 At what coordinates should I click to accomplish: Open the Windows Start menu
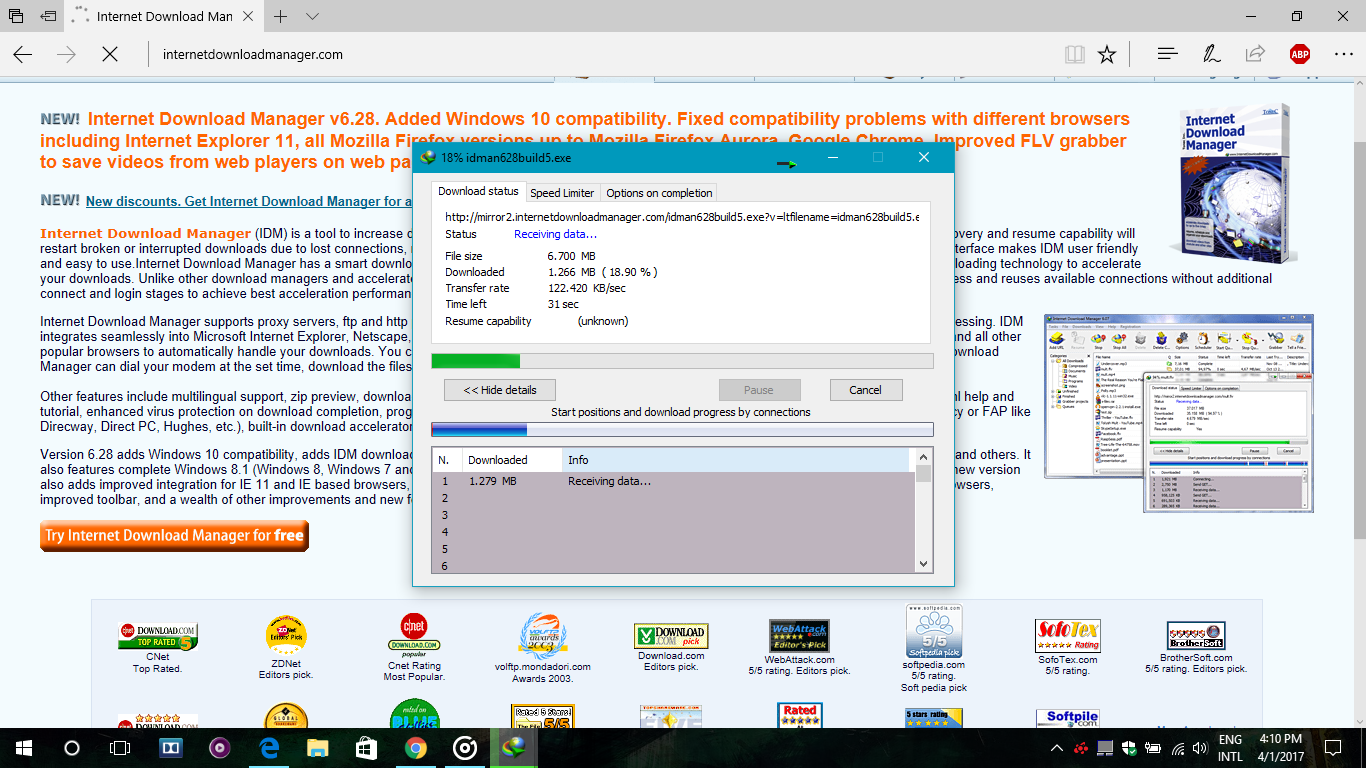24,747
